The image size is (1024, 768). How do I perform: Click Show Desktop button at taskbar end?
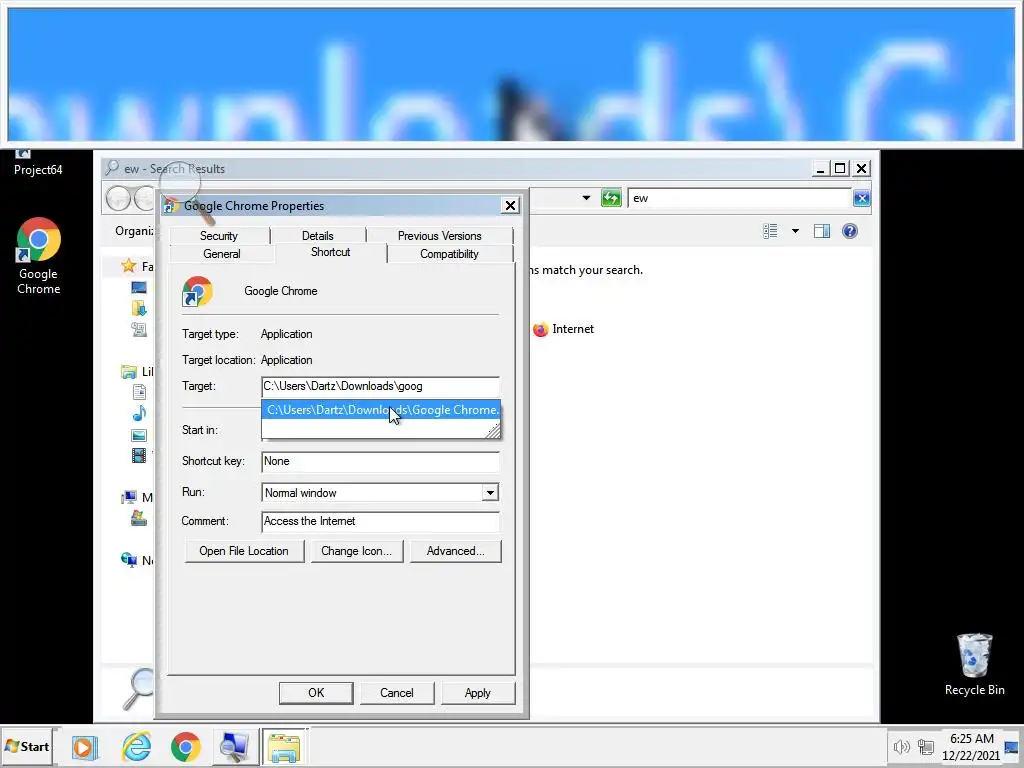[1012, 747]
